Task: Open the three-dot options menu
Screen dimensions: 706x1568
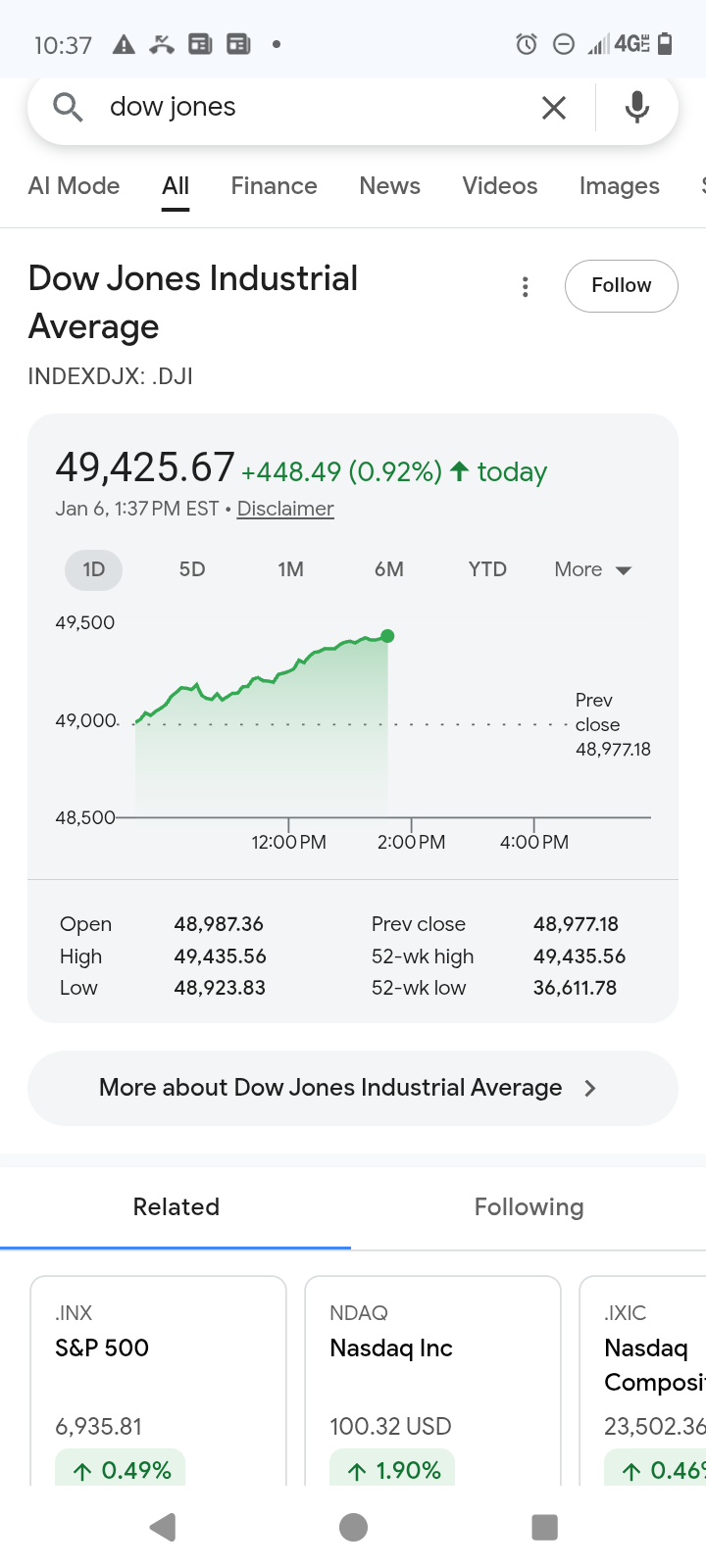Action: [526, 286]
